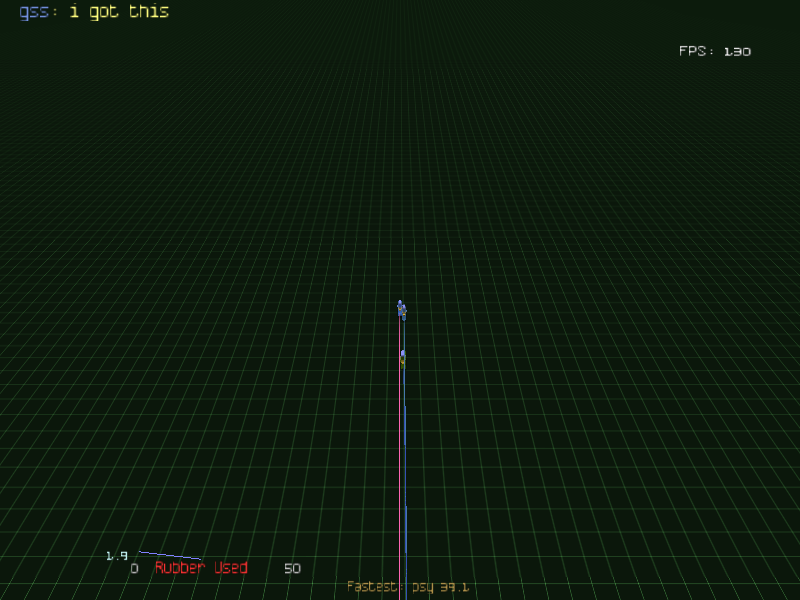
Task: Click the nearer light cycle on the grid
Action: coord(403,356)
